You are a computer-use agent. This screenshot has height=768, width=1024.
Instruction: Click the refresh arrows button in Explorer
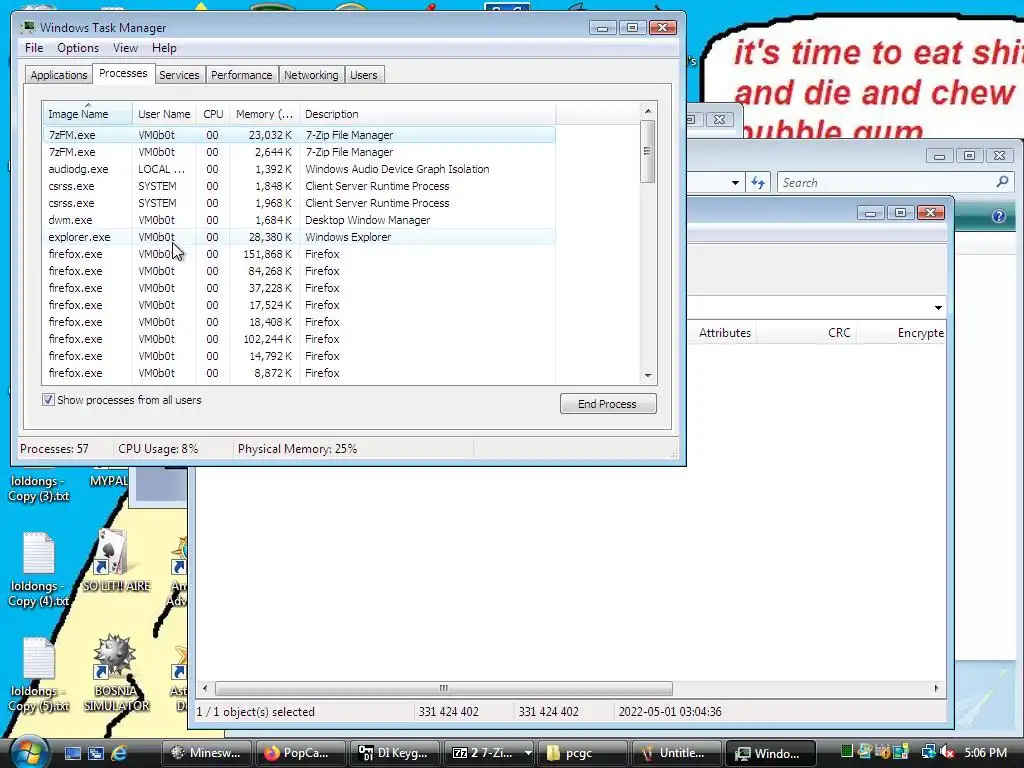(x=758, y=182)
